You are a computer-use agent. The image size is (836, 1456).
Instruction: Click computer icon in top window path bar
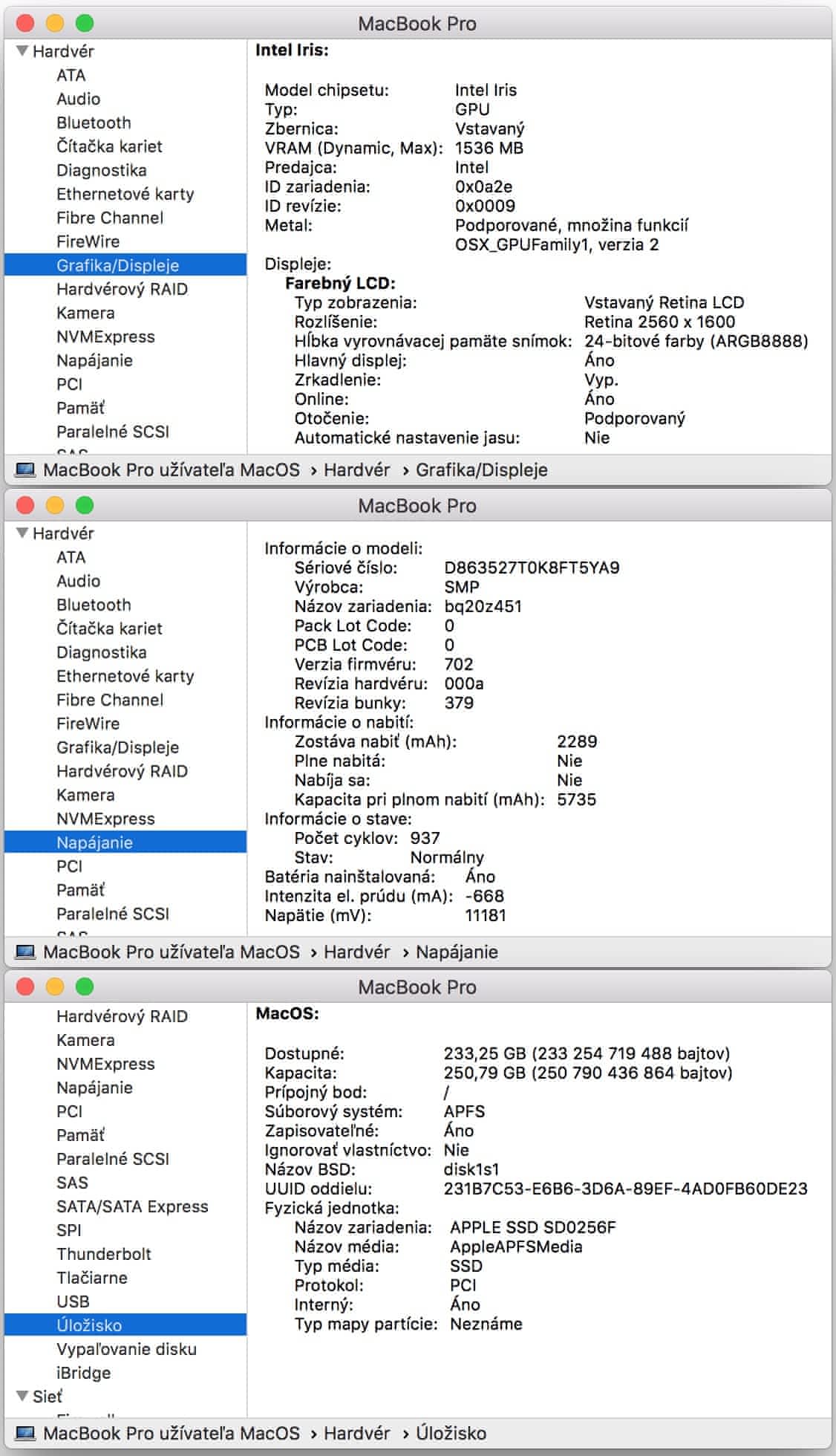[25, 469]
